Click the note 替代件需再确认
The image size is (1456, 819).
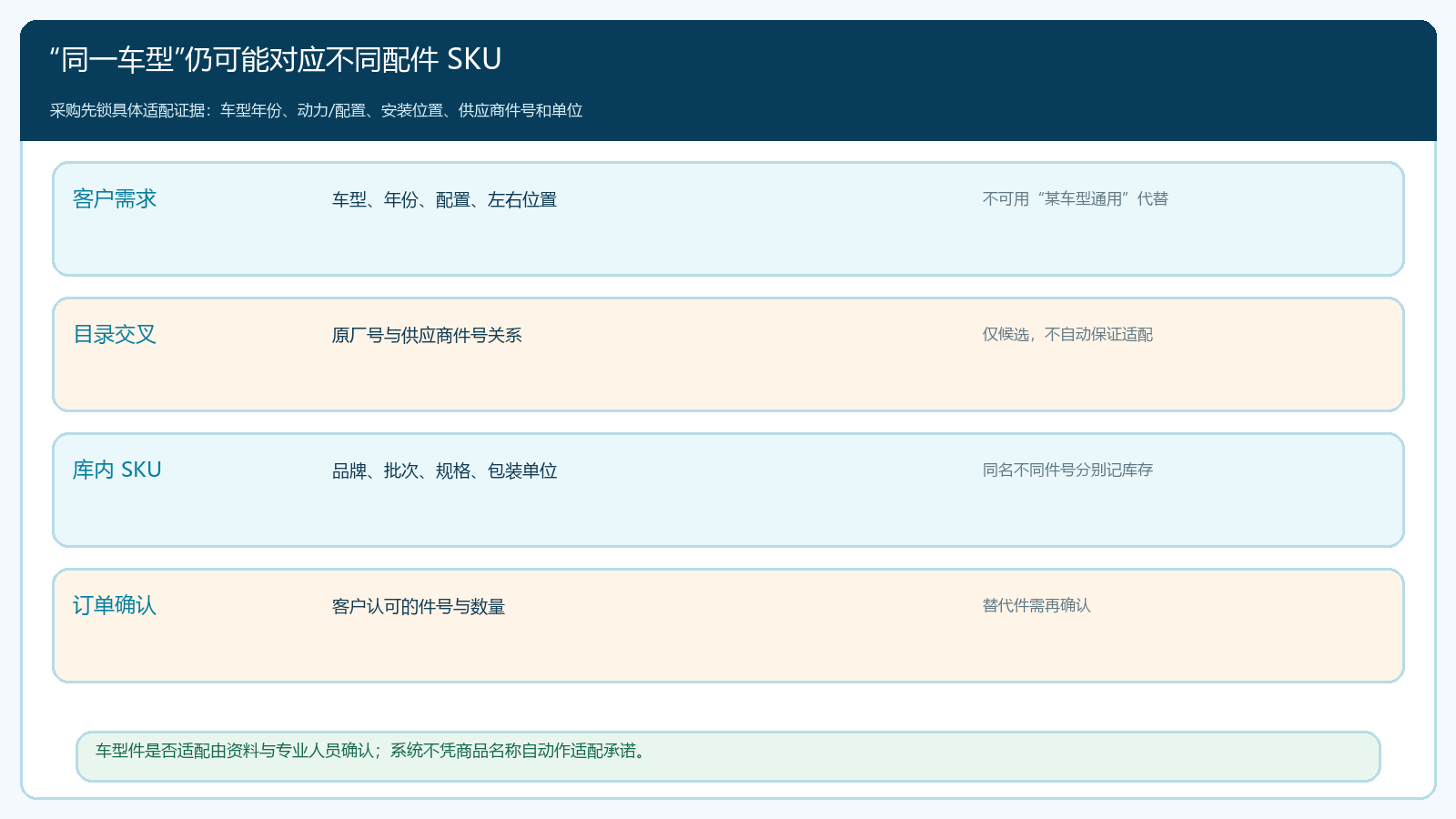1036,605
